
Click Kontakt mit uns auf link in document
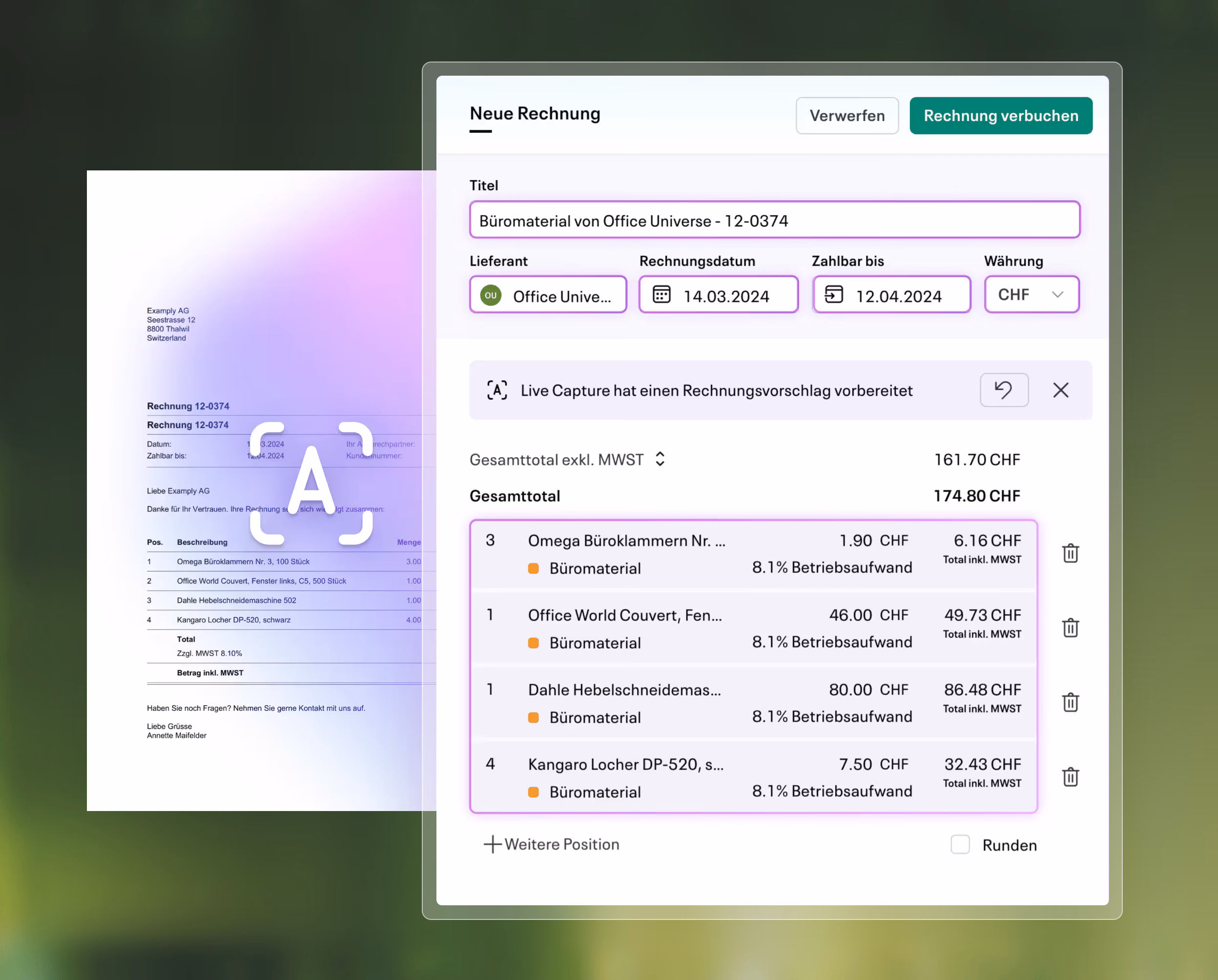point(331,708)
